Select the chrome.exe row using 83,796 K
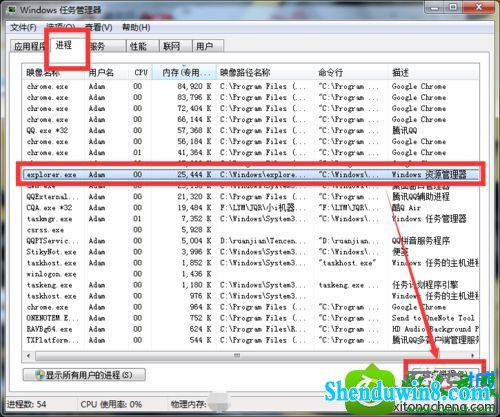 [251, 97]
